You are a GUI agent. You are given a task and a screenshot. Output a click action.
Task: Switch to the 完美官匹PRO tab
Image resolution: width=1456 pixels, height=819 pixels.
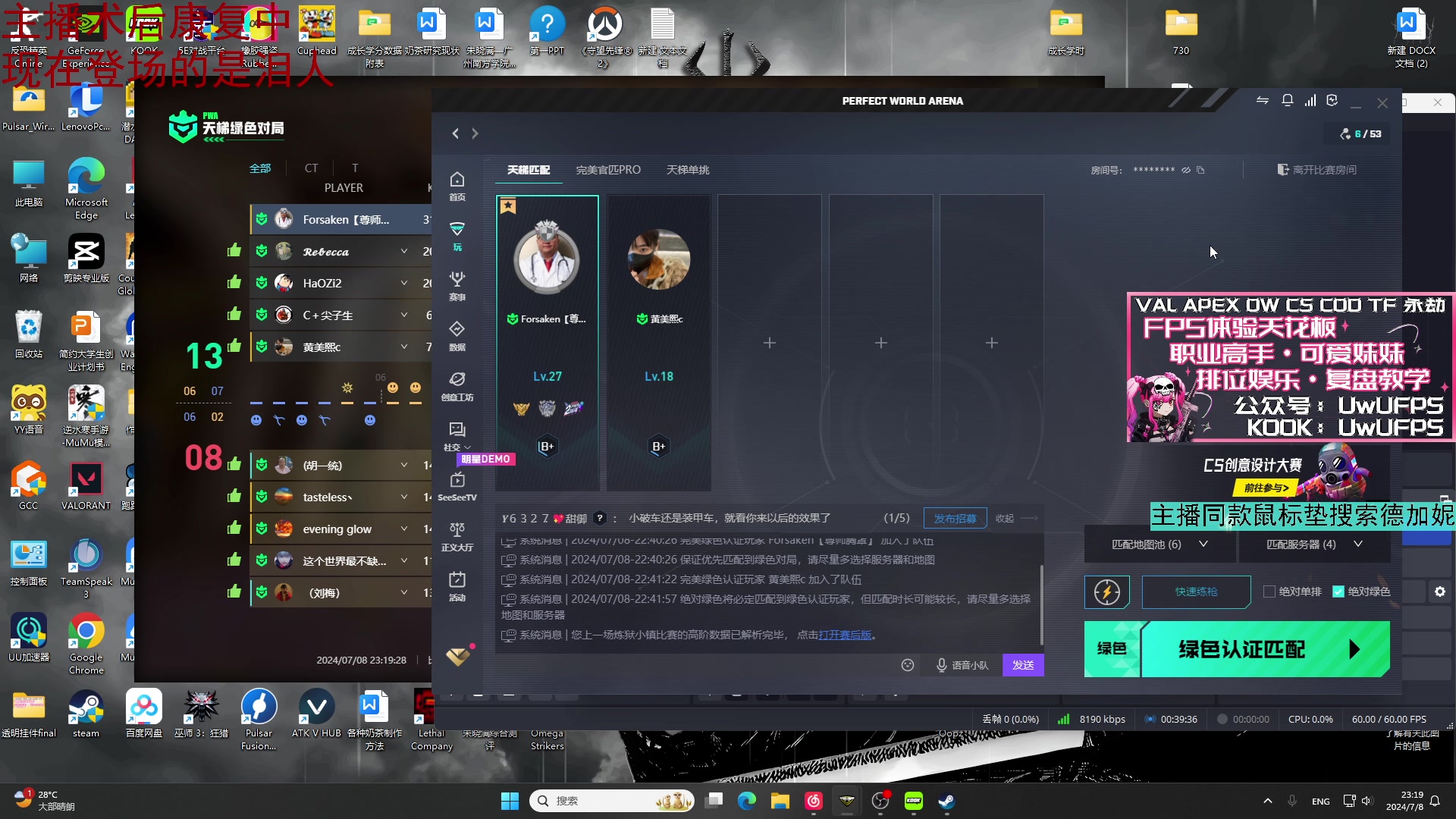[608, 170]
